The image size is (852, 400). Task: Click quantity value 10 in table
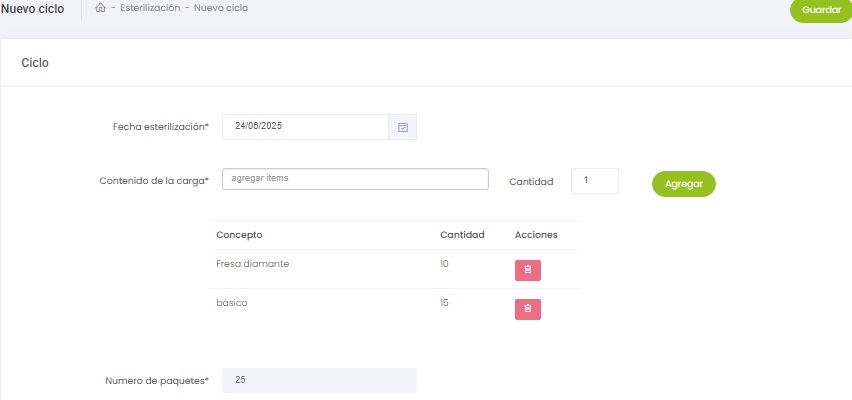pyautogui.click(x=444, y=264)
